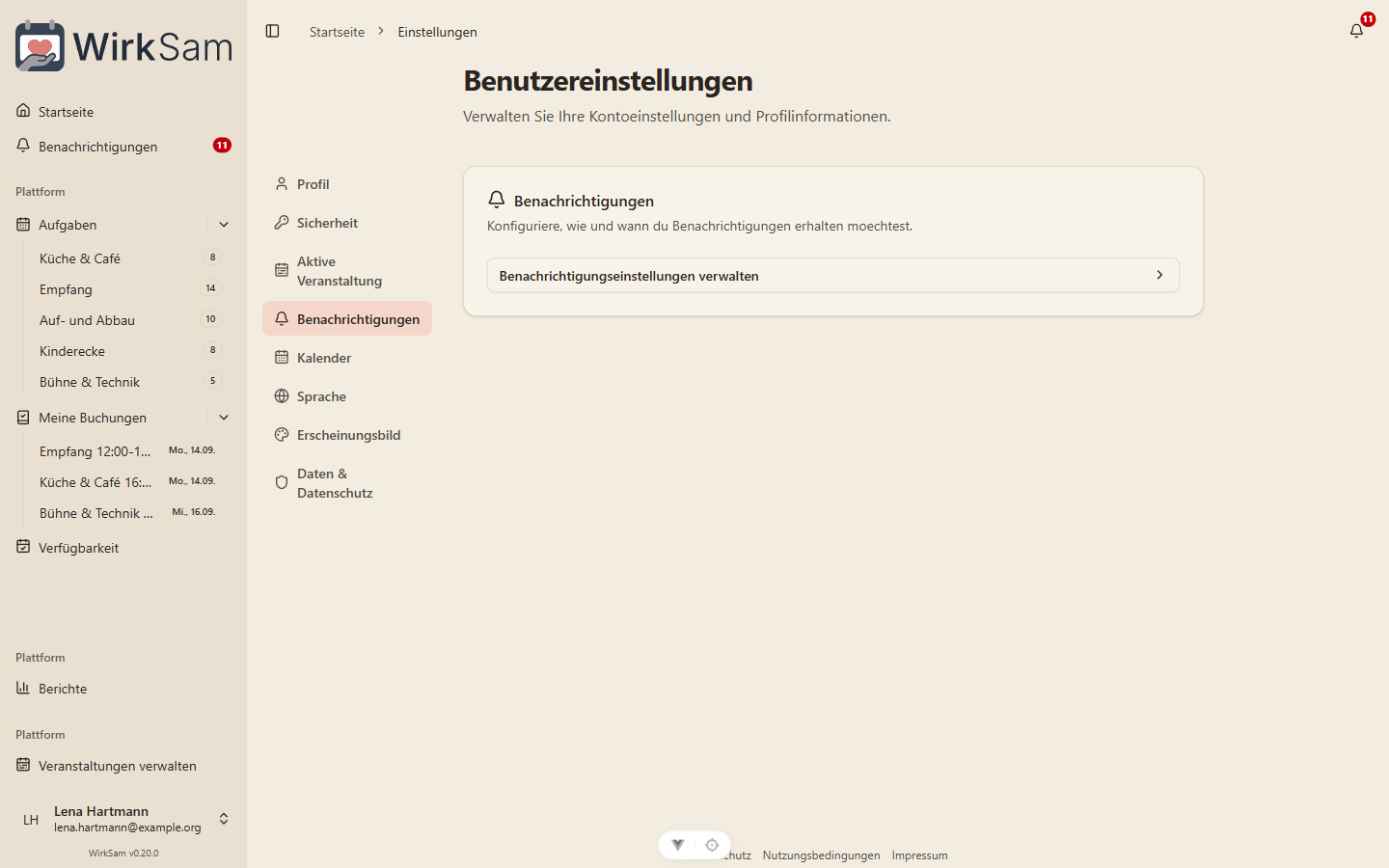The height and width of the screenshot is (868, 1389).
Task: Open the Impressum footer link
Action: [919, 855]
